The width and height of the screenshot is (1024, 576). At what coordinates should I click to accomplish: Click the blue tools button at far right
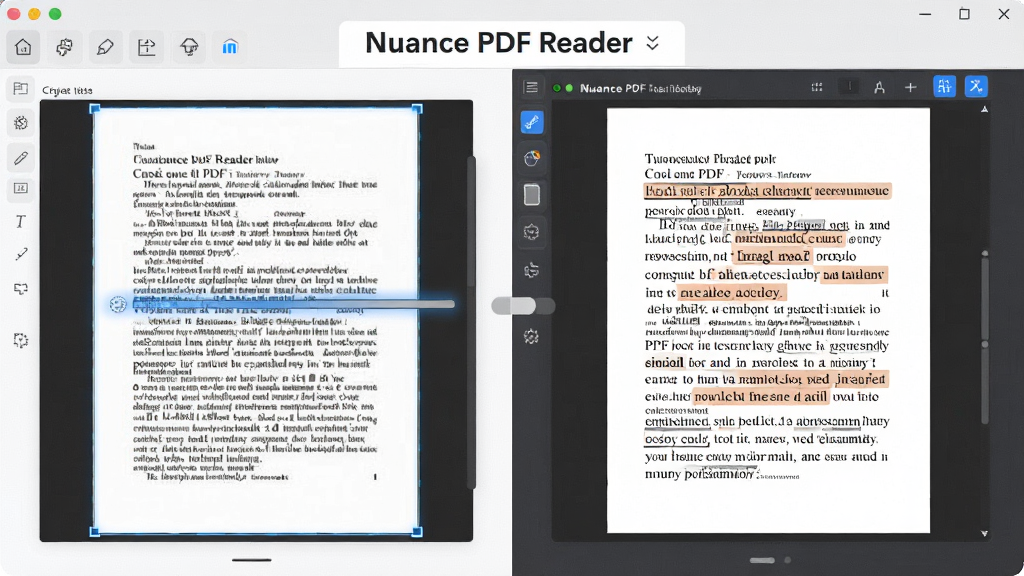point(976,86)
